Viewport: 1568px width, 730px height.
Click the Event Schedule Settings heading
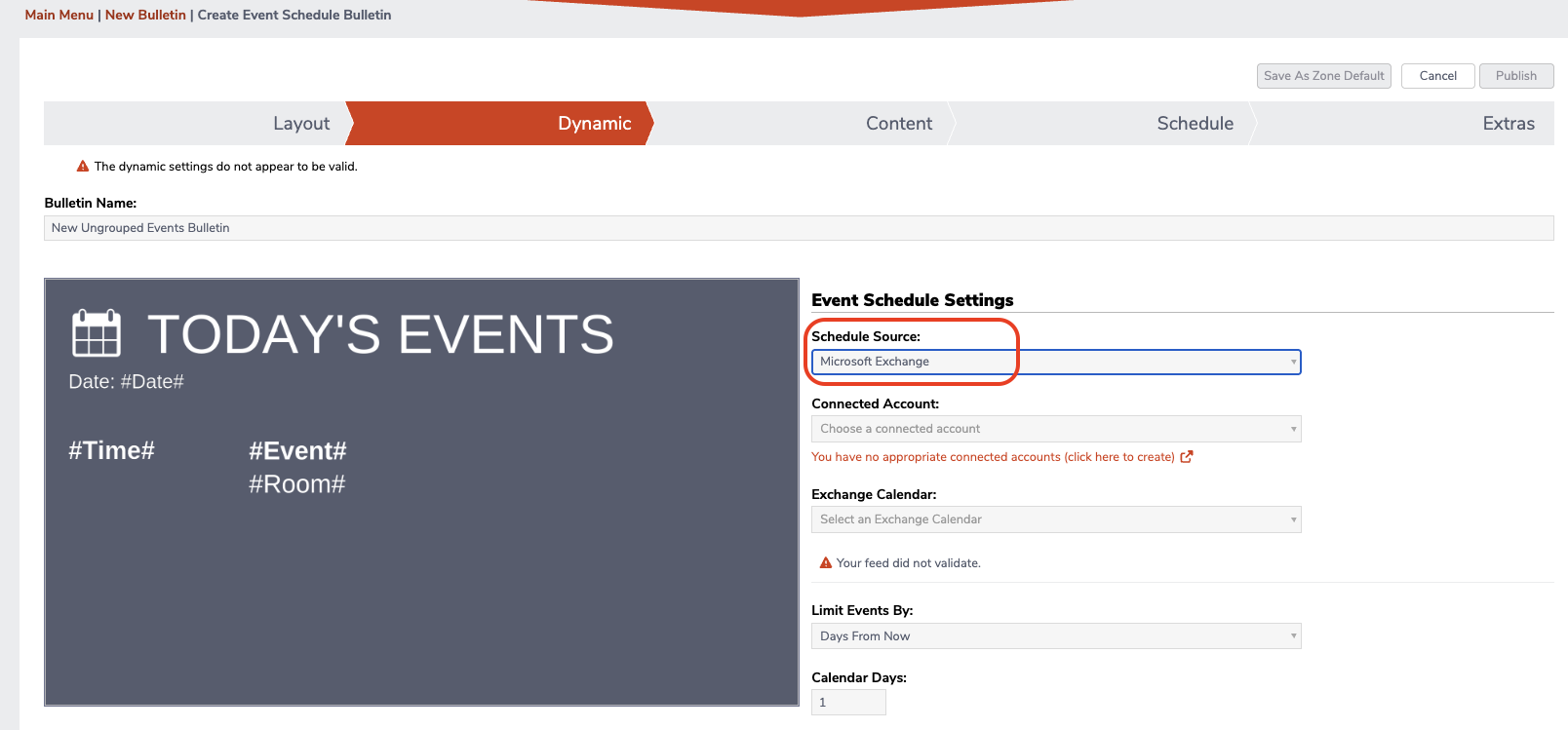pos(912,300)
